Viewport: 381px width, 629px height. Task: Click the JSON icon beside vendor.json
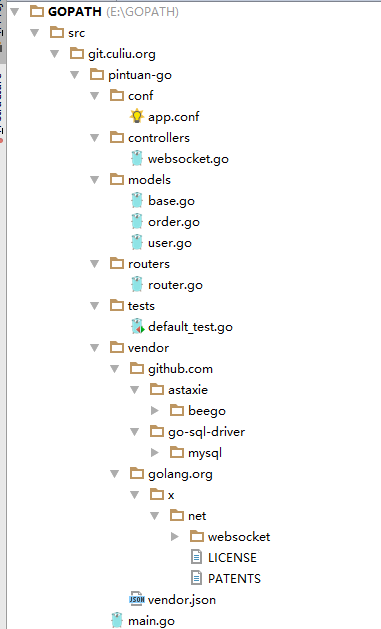pos(136,599)
